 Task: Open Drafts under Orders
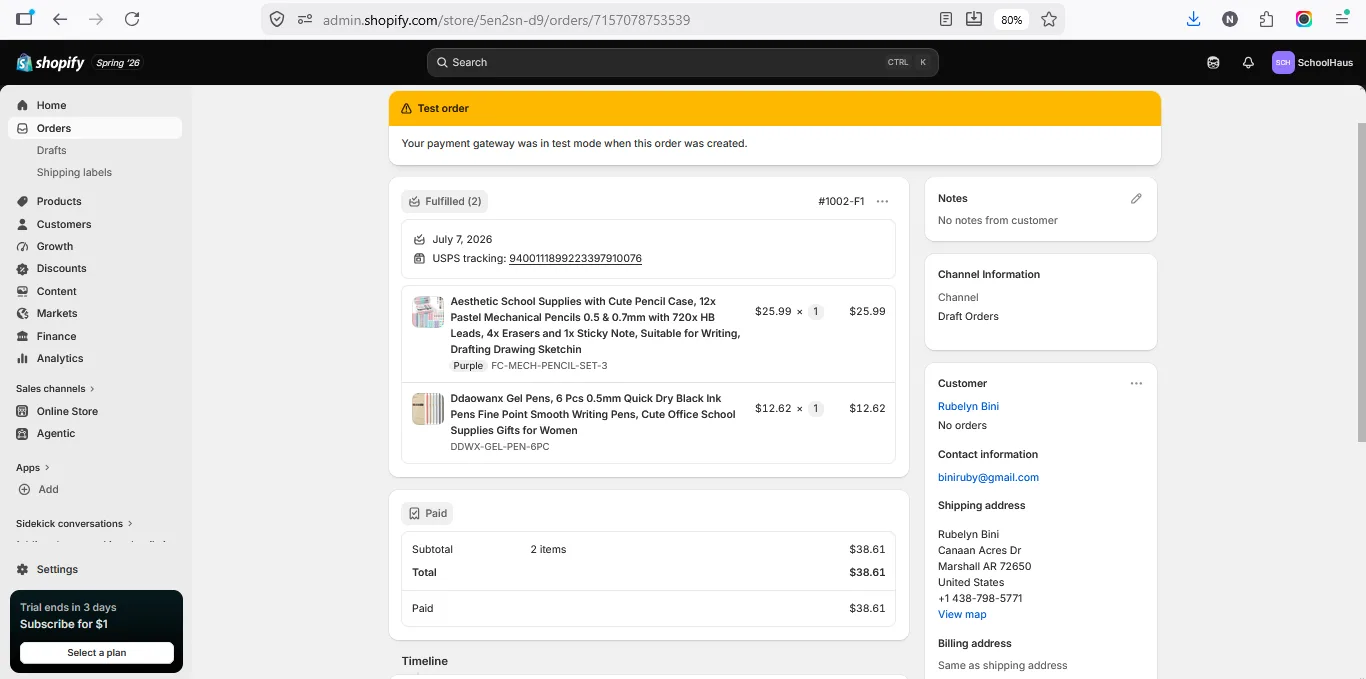(51, 150)
